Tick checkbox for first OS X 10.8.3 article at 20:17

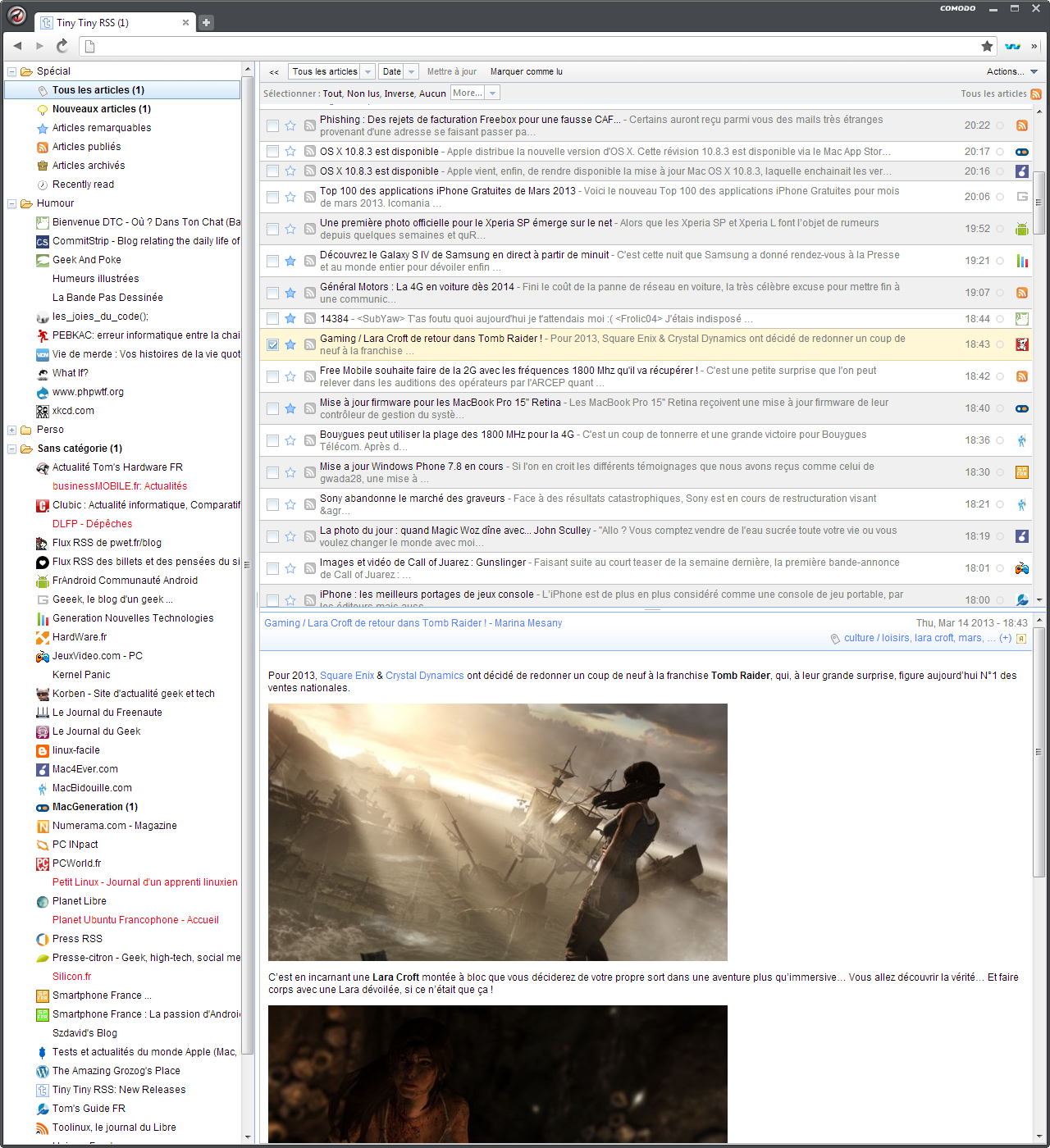point(272,151)
